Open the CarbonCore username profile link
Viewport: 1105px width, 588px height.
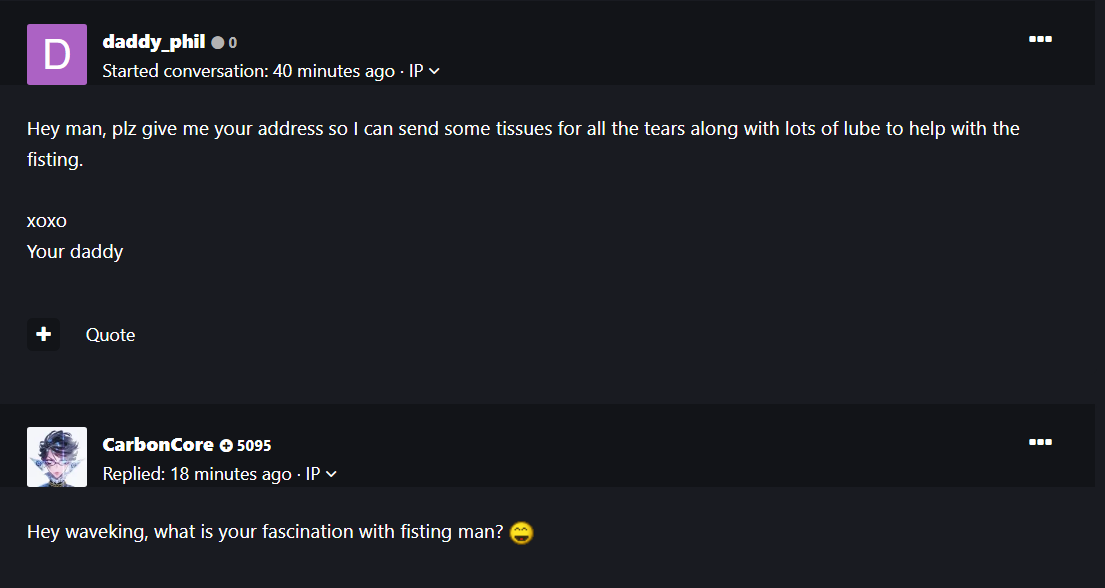point(158,445)
